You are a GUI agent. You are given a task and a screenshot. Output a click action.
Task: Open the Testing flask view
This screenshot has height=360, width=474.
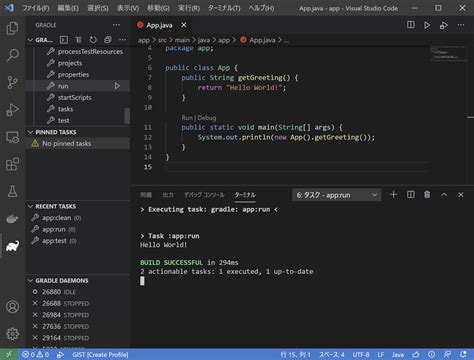pyautogui.click(x=12, y=191)
